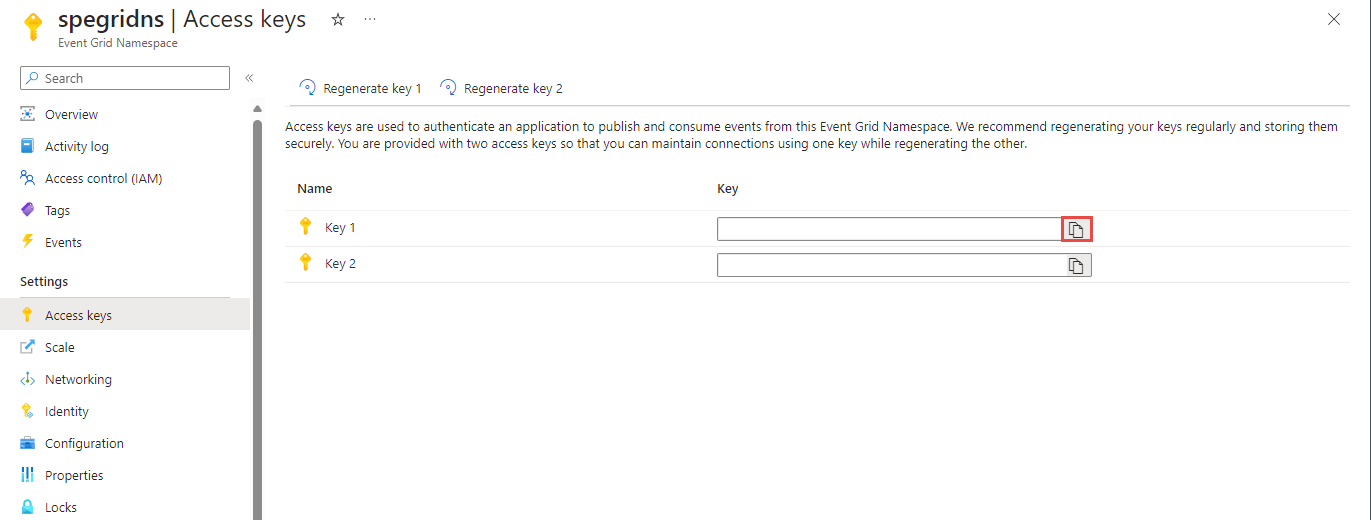The image size is (1371, 520).
Task: Open the more options ellipsis in header
Action: click(370, 19)
